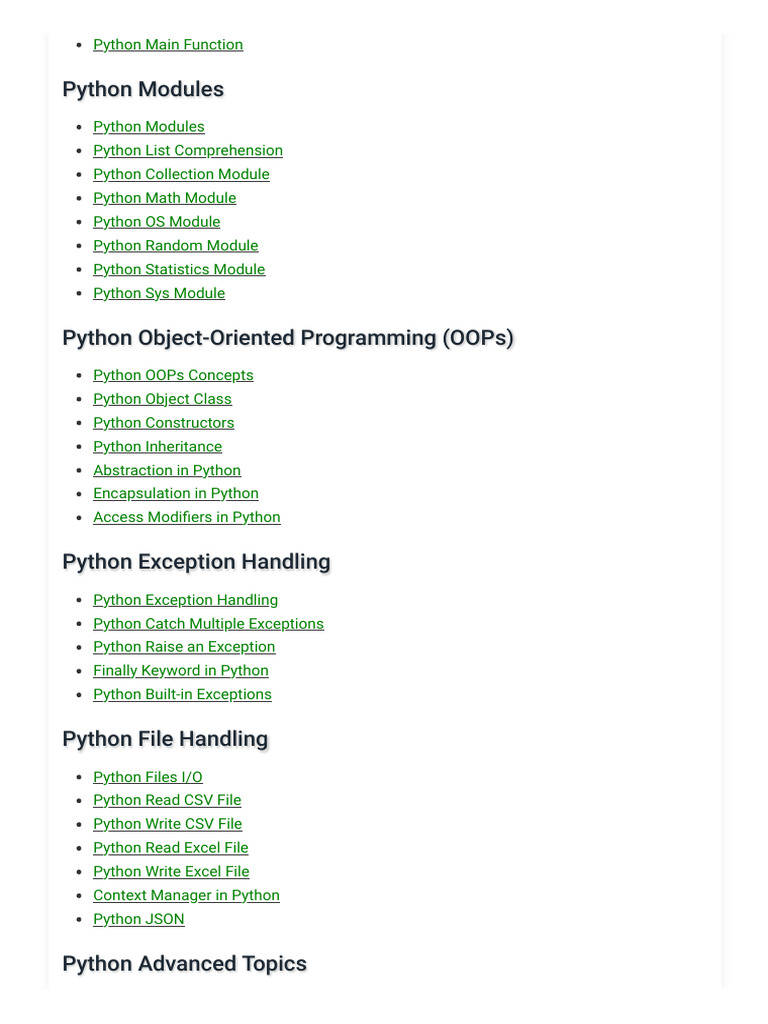Go to Python Constructors tutorial
The image size is (768, 1024).
coord(164,423)
